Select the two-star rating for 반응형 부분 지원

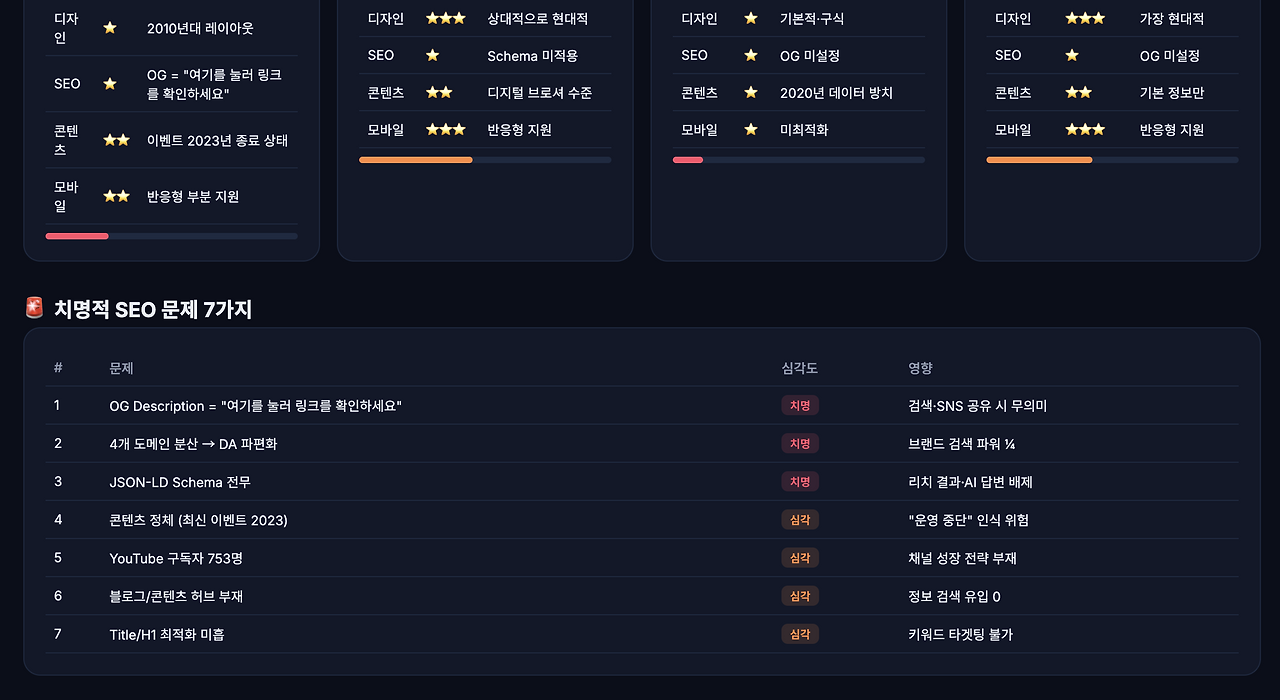click(x=116, y=196)
